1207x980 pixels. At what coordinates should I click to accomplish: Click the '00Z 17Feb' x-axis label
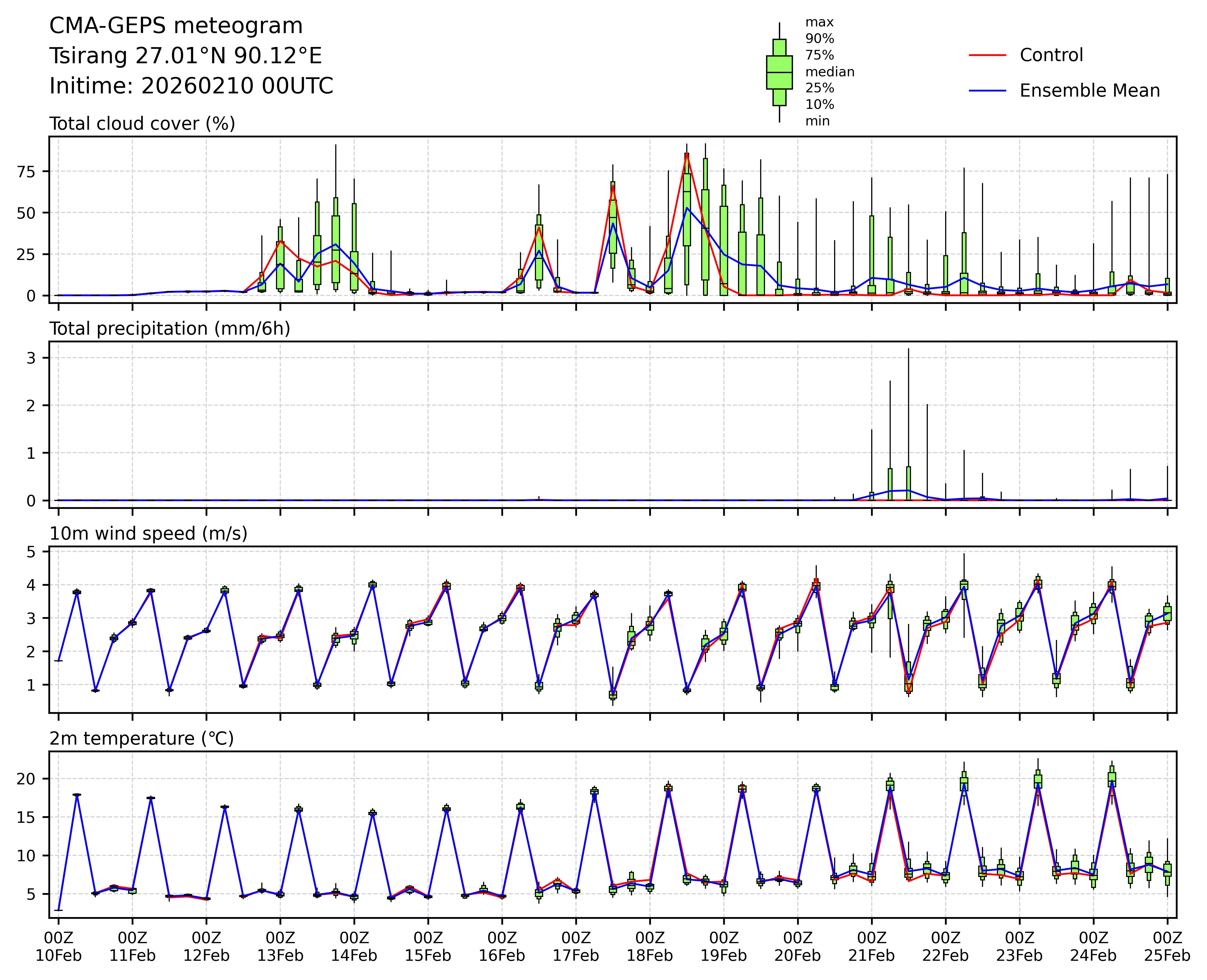tap(576, 947)
